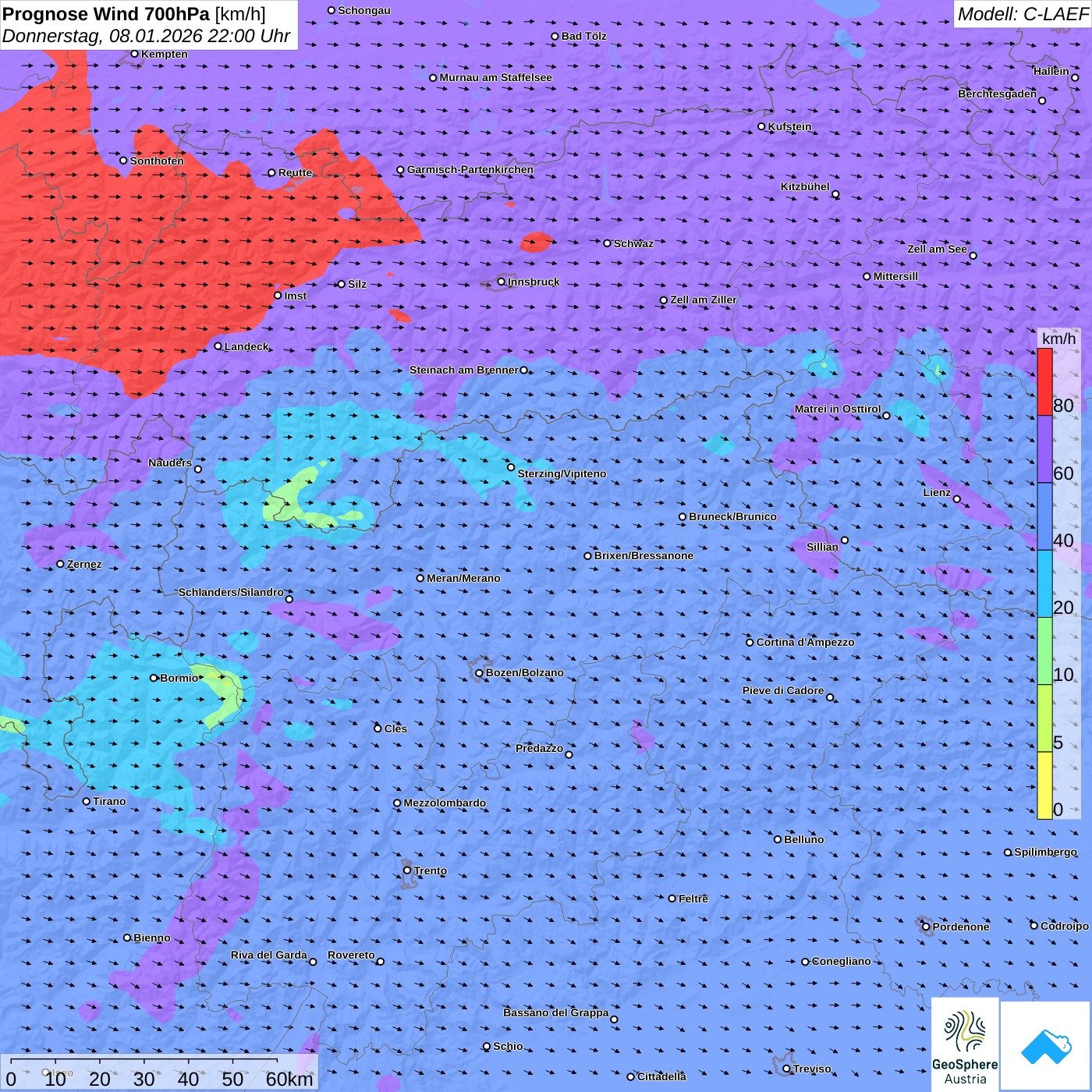Image resolution: width=1092 pixels, height=1092 pixels.
Task: Select the yellow 0 km/h legend swatch
Action: click(1044, 785)
